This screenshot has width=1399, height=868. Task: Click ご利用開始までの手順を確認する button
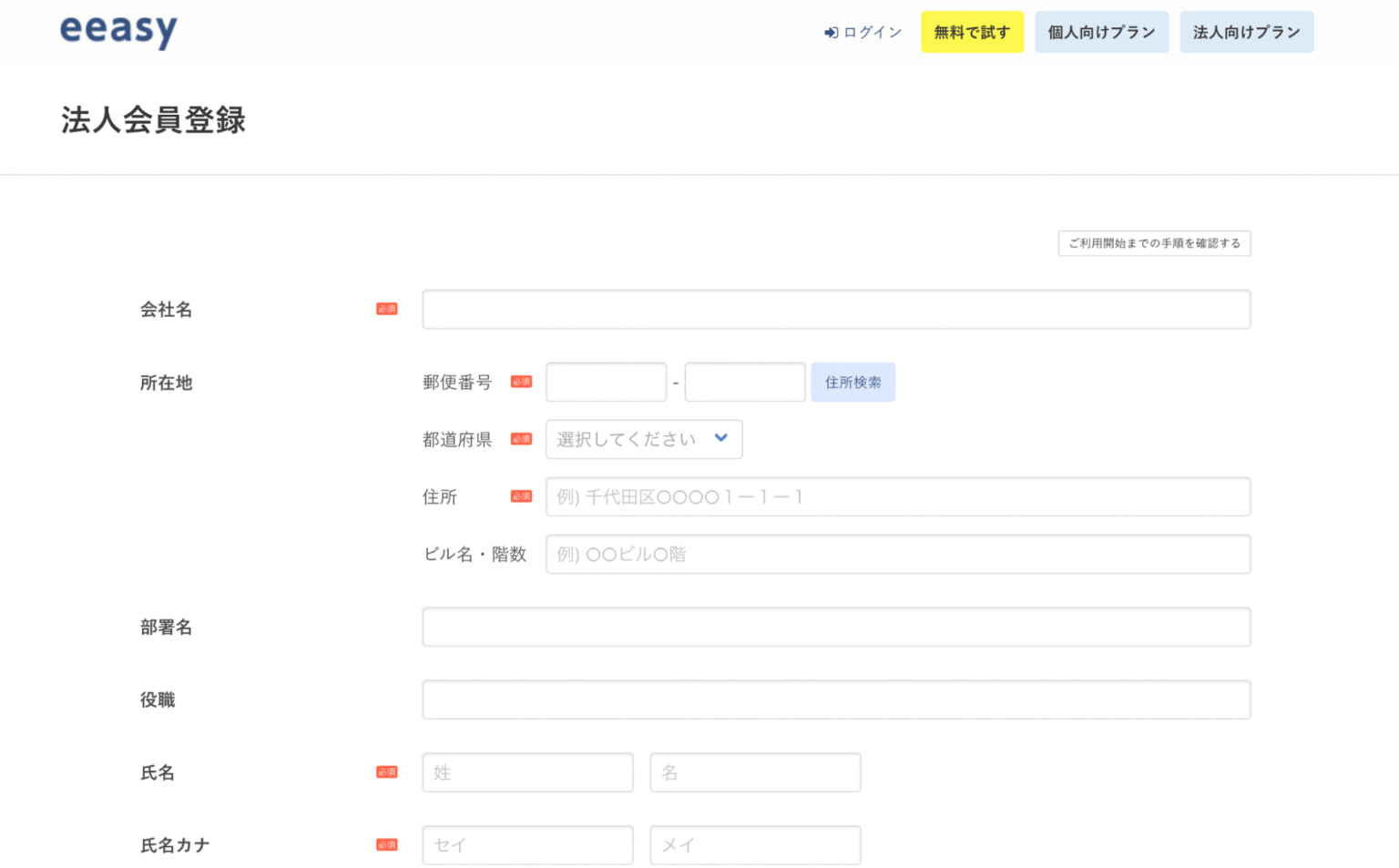click(1154, 243)
